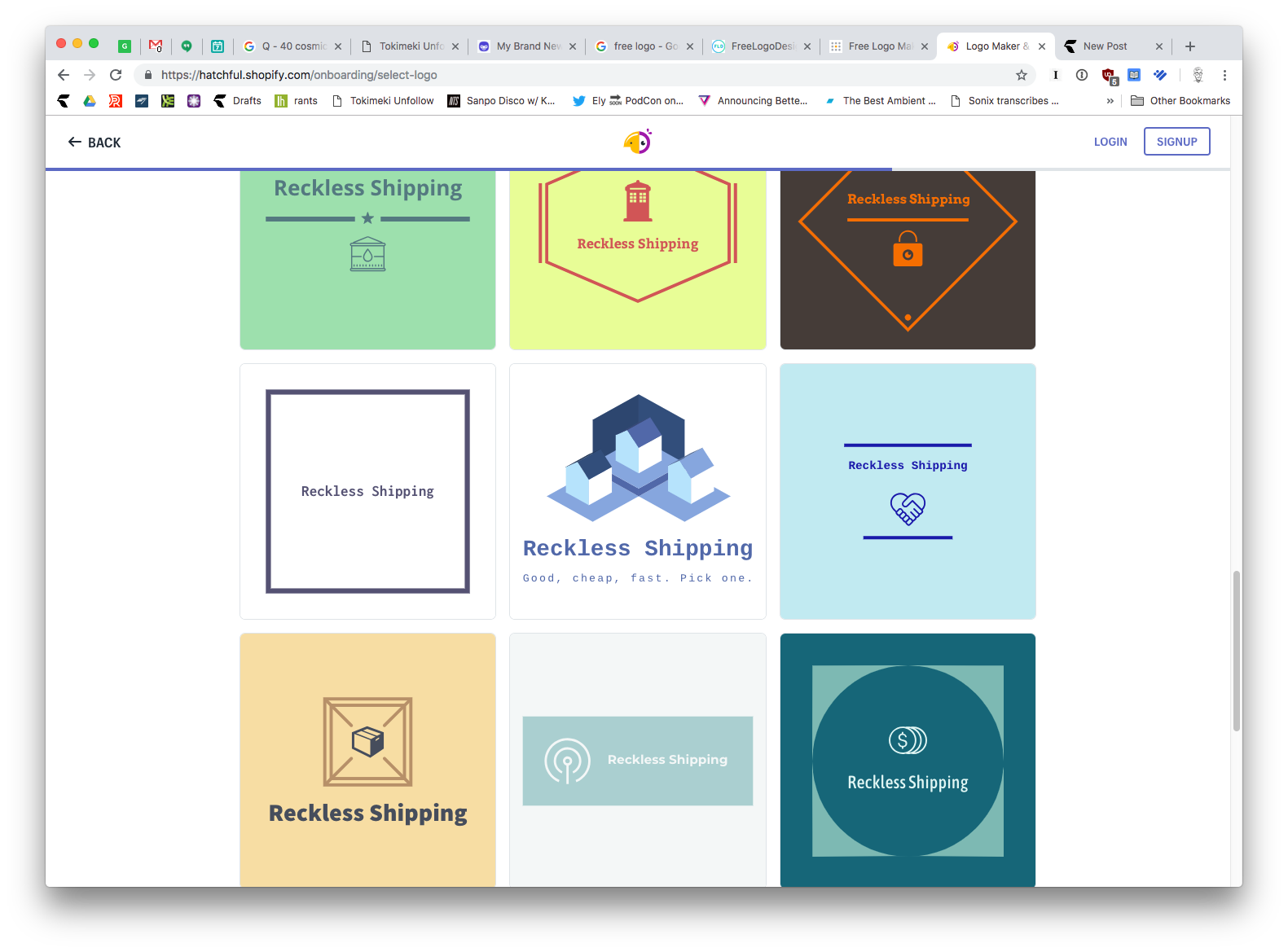Select the dark brown orange diamond logo
Screen dimensions: 1288x952
908,260
